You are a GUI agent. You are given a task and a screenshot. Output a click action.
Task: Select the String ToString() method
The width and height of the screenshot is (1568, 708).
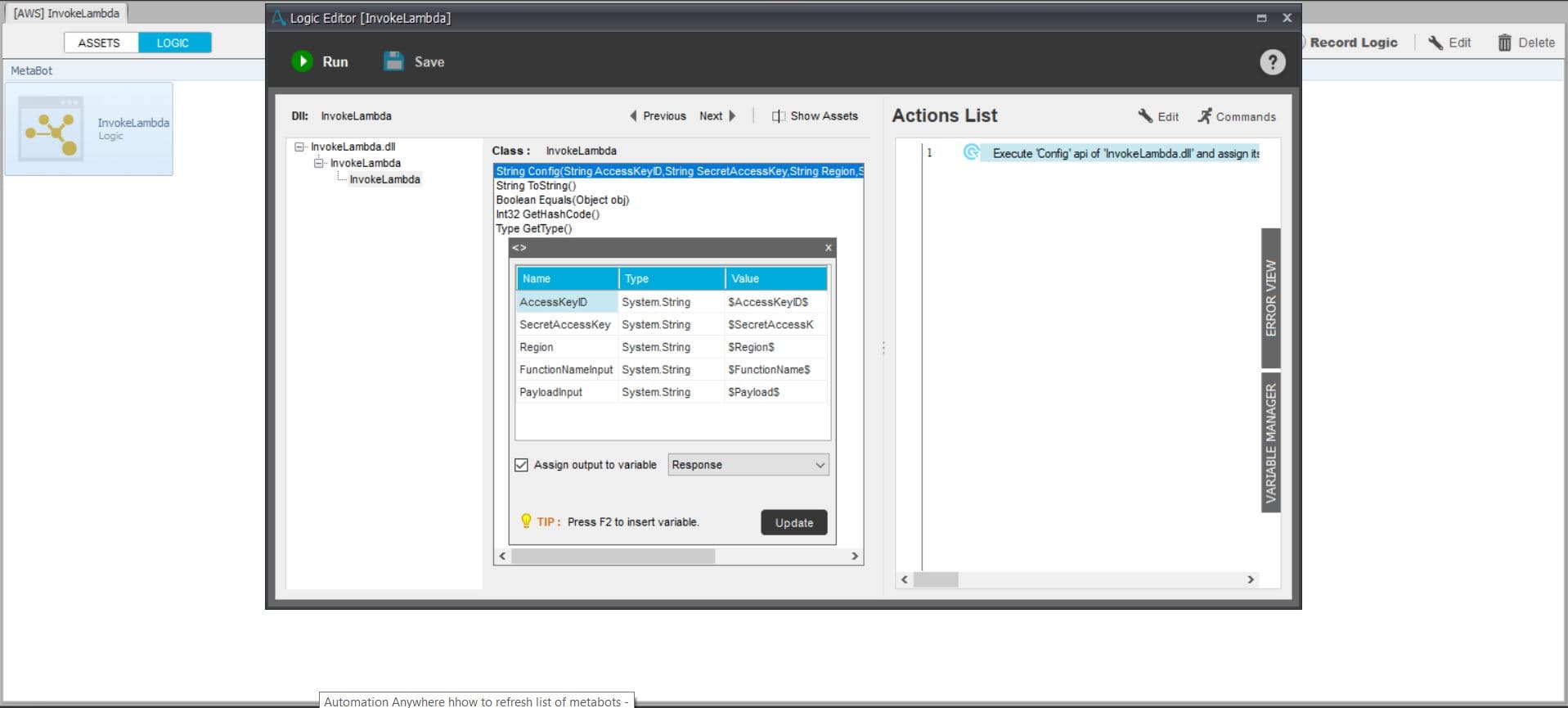(x=536, y=186)
